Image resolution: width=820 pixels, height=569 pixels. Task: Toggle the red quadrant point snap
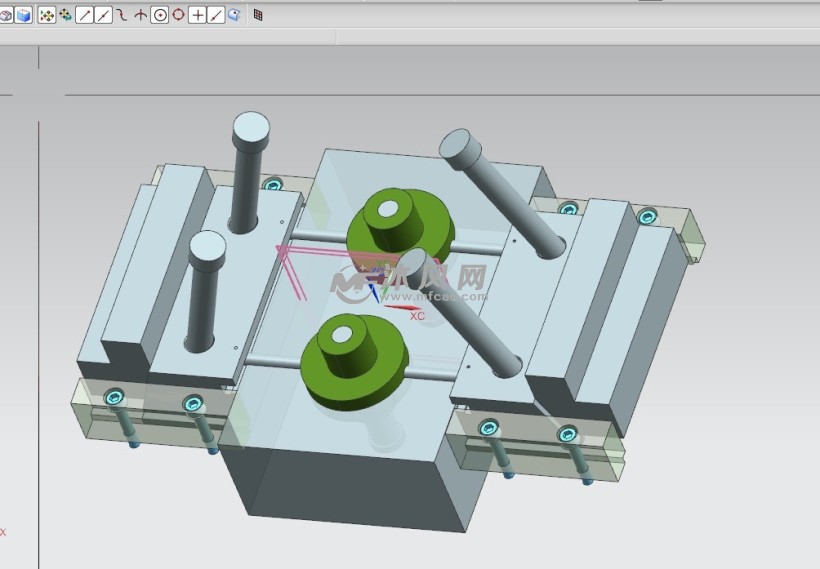tap(178, 15)
